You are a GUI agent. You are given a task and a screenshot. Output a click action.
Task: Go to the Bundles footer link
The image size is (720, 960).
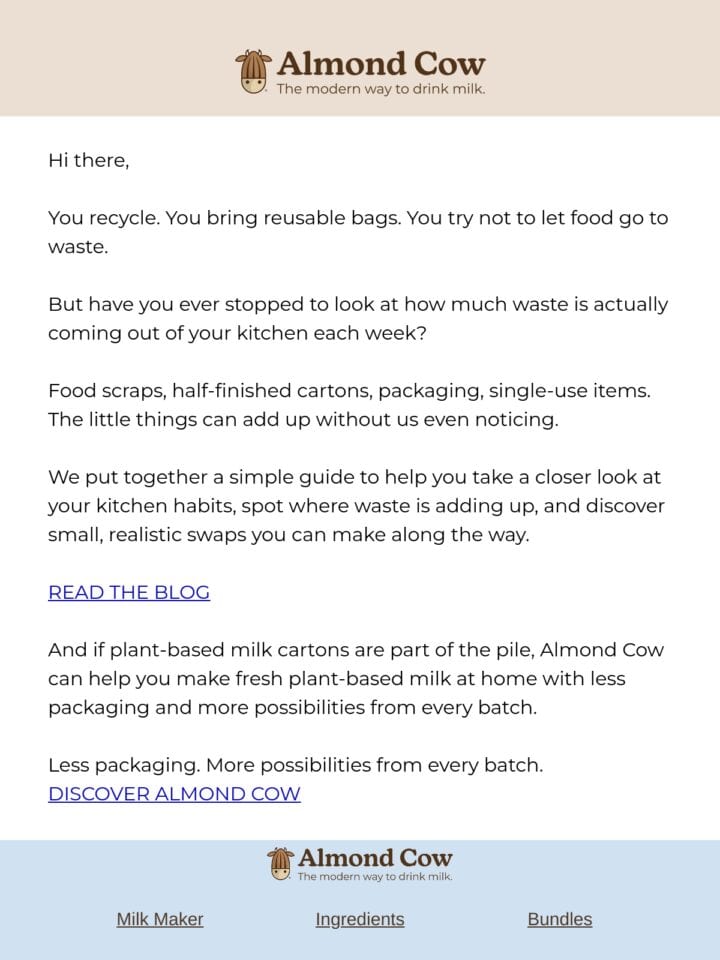(560, 919)
